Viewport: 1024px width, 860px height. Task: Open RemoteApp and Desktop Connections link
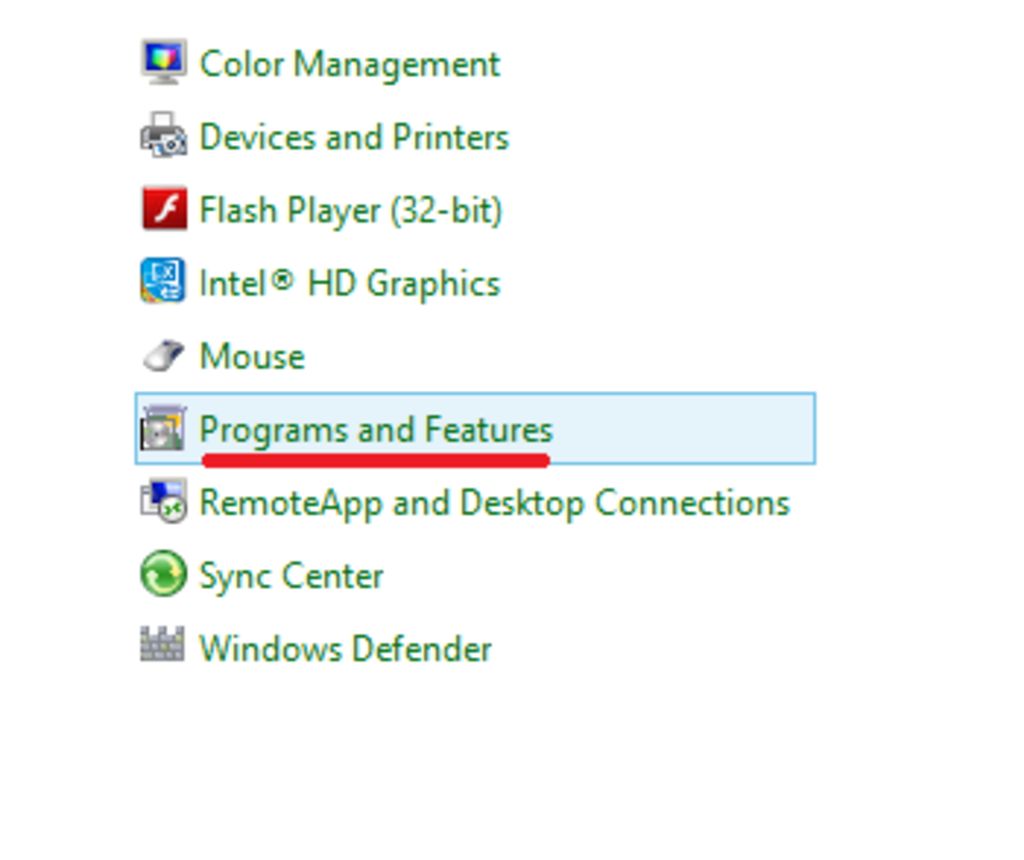(494, 502)
